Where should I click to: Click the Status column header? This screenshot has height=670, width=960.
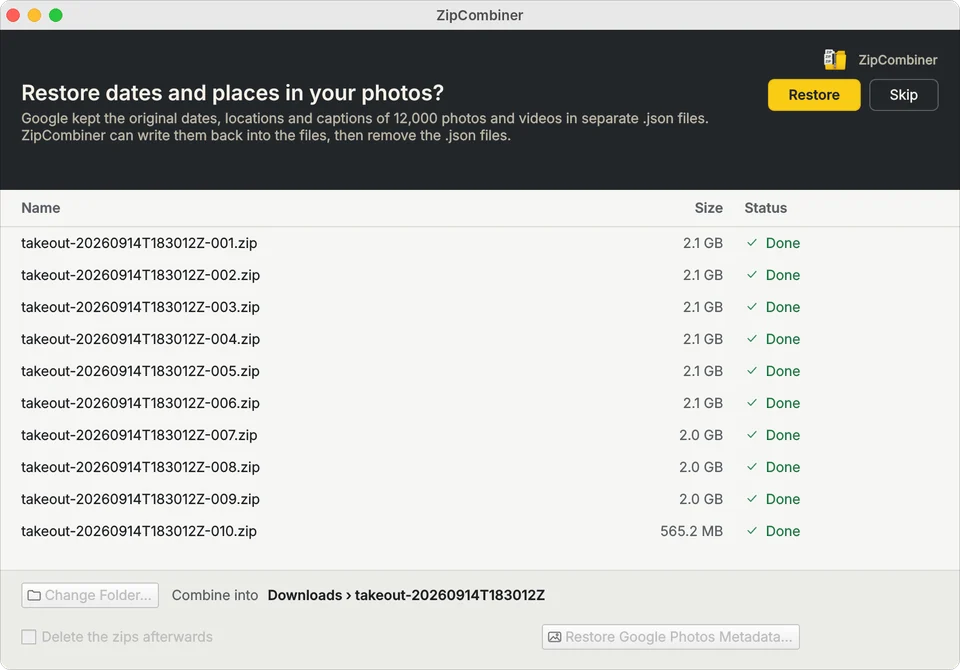[x=765, y=208]
